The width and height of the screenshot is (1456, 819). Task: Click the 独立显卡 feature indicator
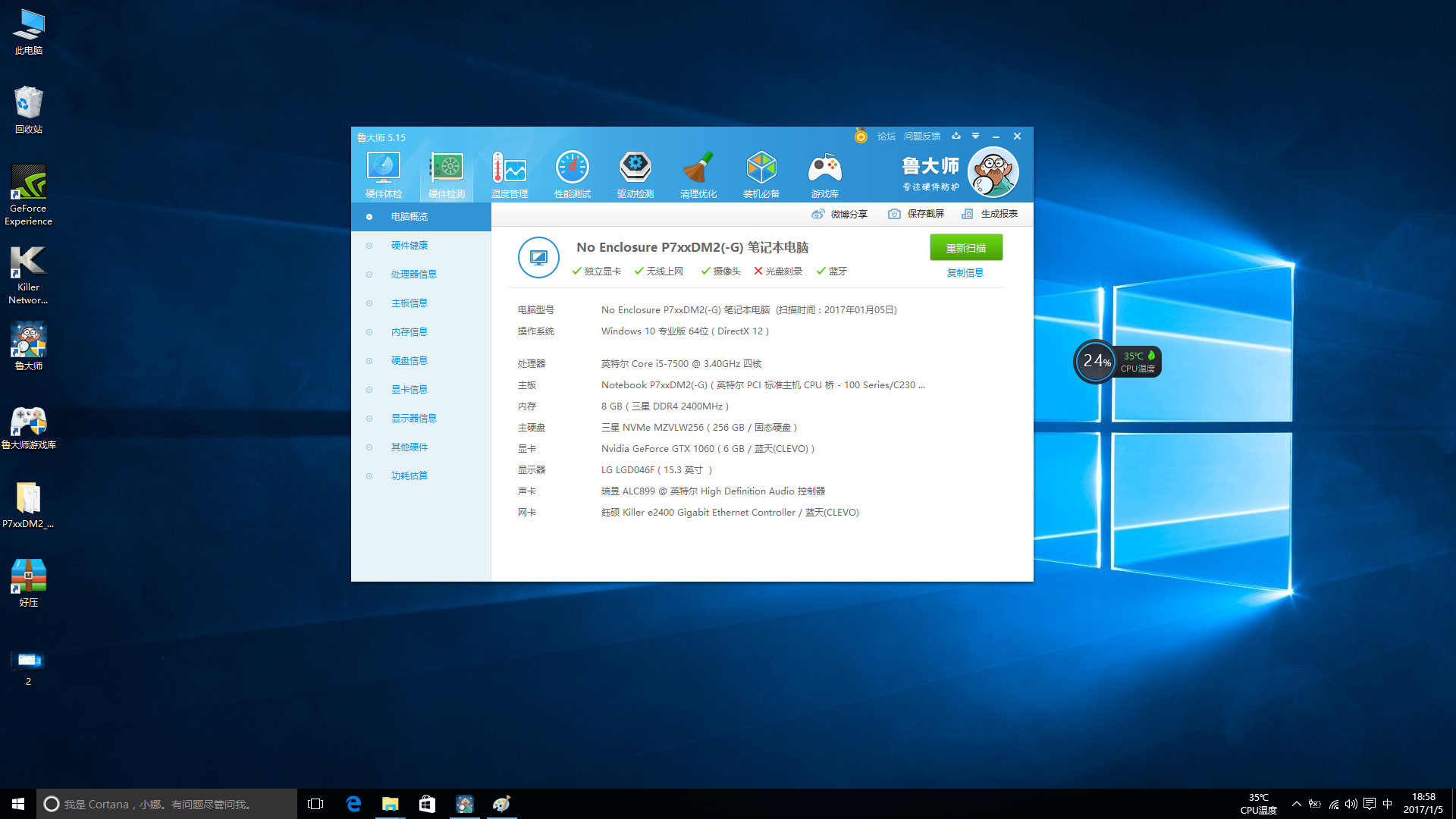click(597, 271)
